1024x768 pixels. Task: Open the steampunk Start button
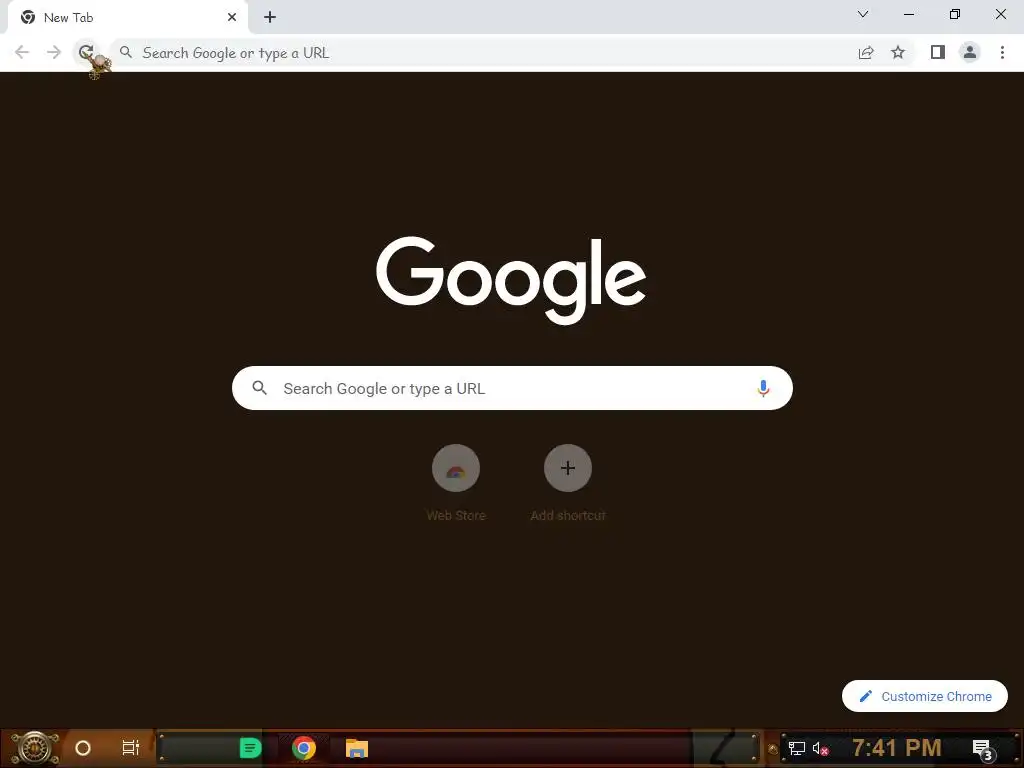point(34,748)
